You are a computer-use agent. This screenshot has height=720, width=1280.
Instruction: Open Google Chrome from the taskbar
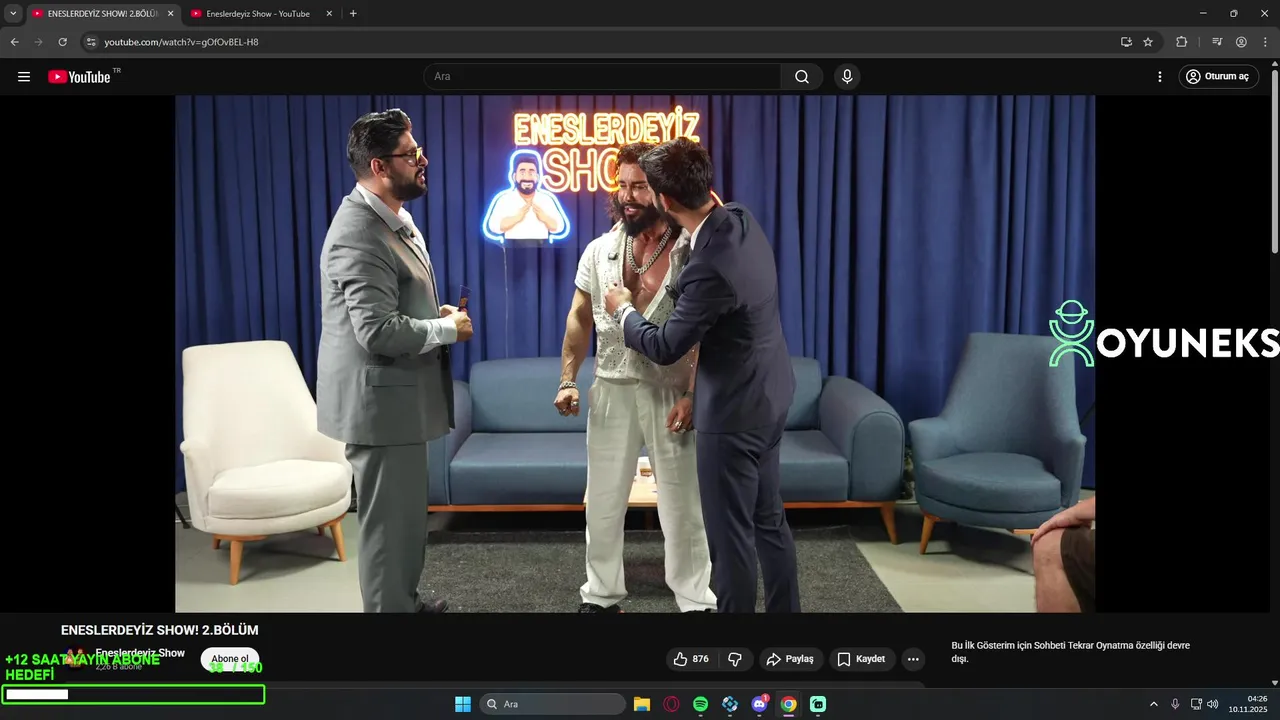tap(789, 704)
